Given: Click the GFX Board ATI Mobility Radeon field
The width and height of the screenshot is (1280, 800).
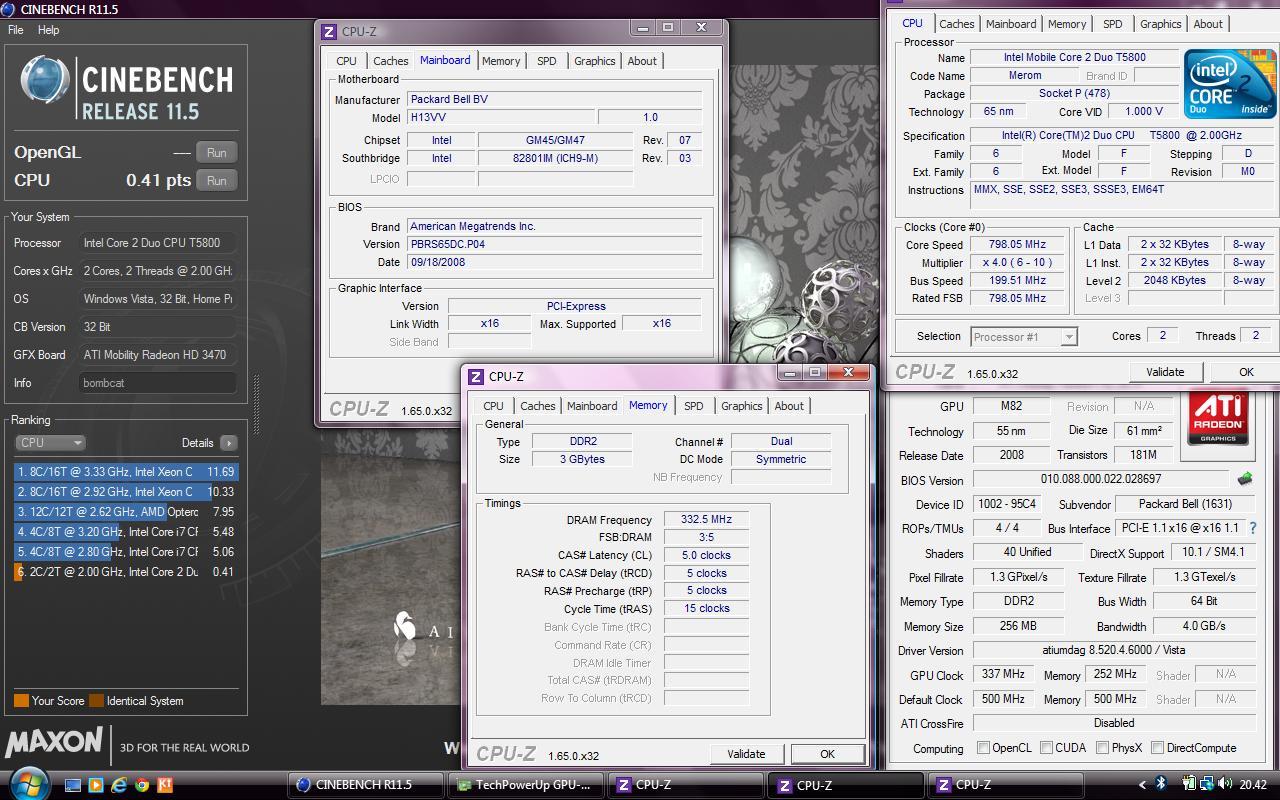Looking at the screenshot, I should [x=158, y=355].
